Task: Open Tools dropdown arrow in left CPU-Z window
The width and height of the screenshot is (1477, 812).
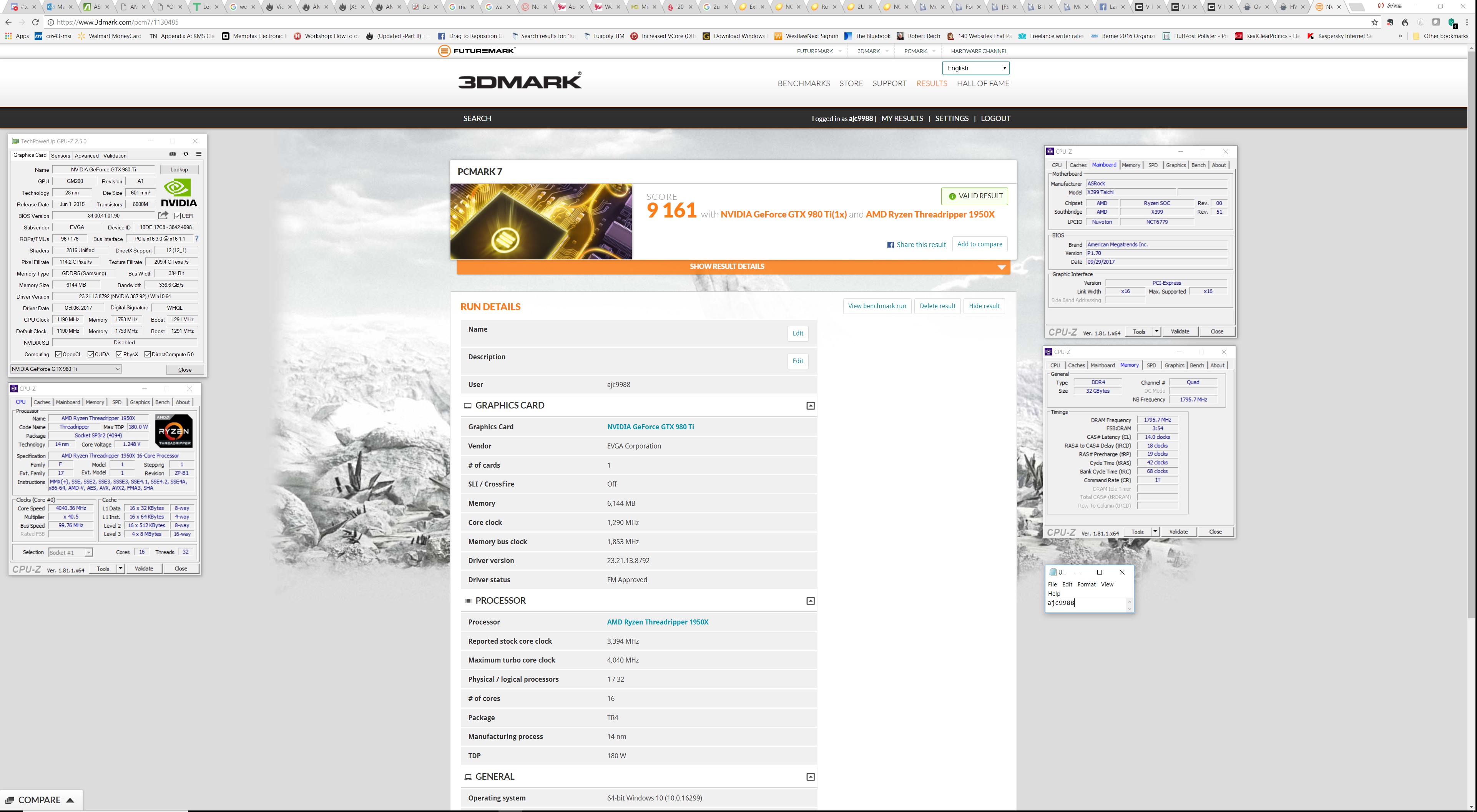Action: coord(120,568)
